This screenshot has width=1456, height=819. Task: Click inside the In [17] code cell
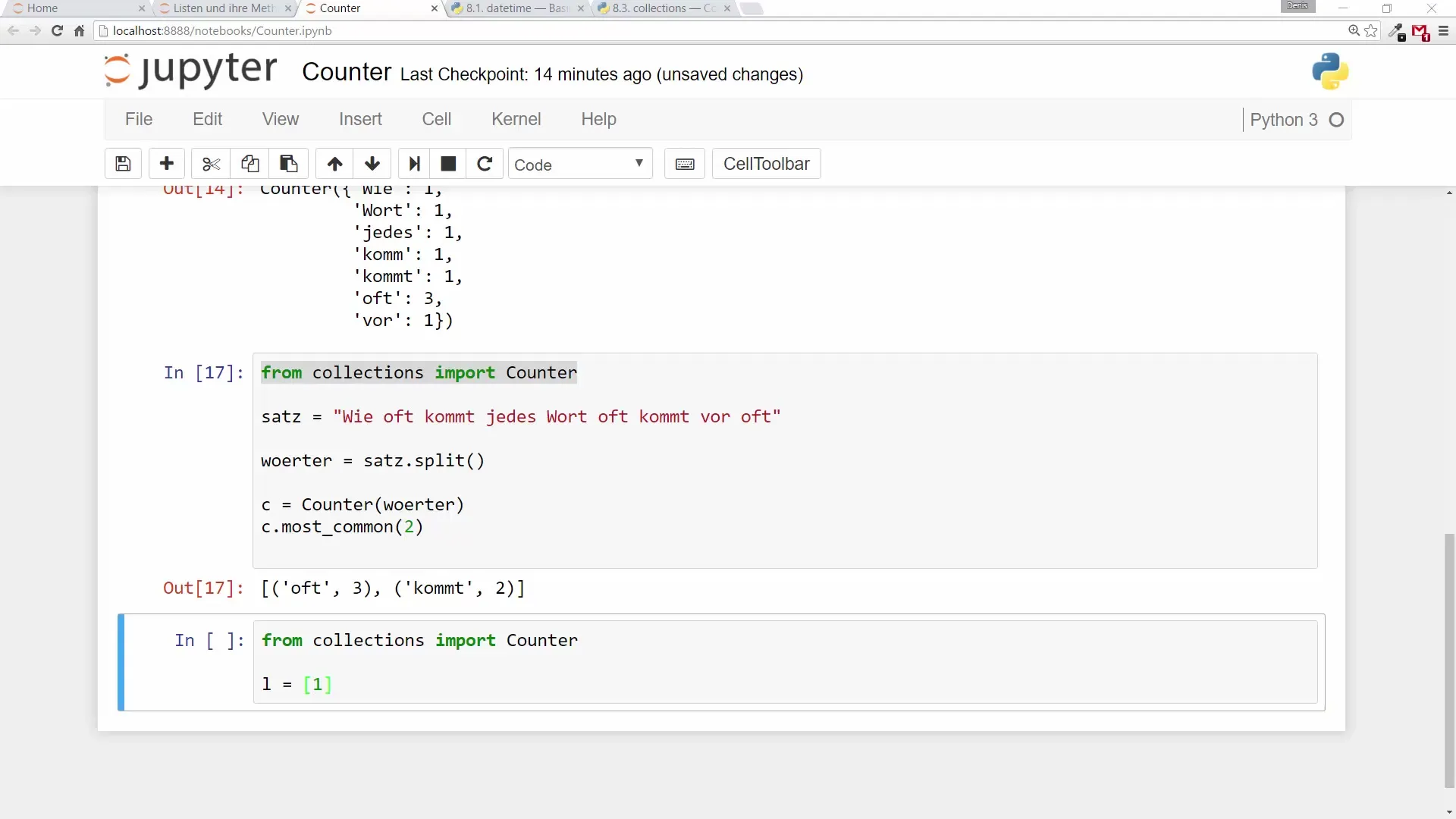tap(785, 460)
